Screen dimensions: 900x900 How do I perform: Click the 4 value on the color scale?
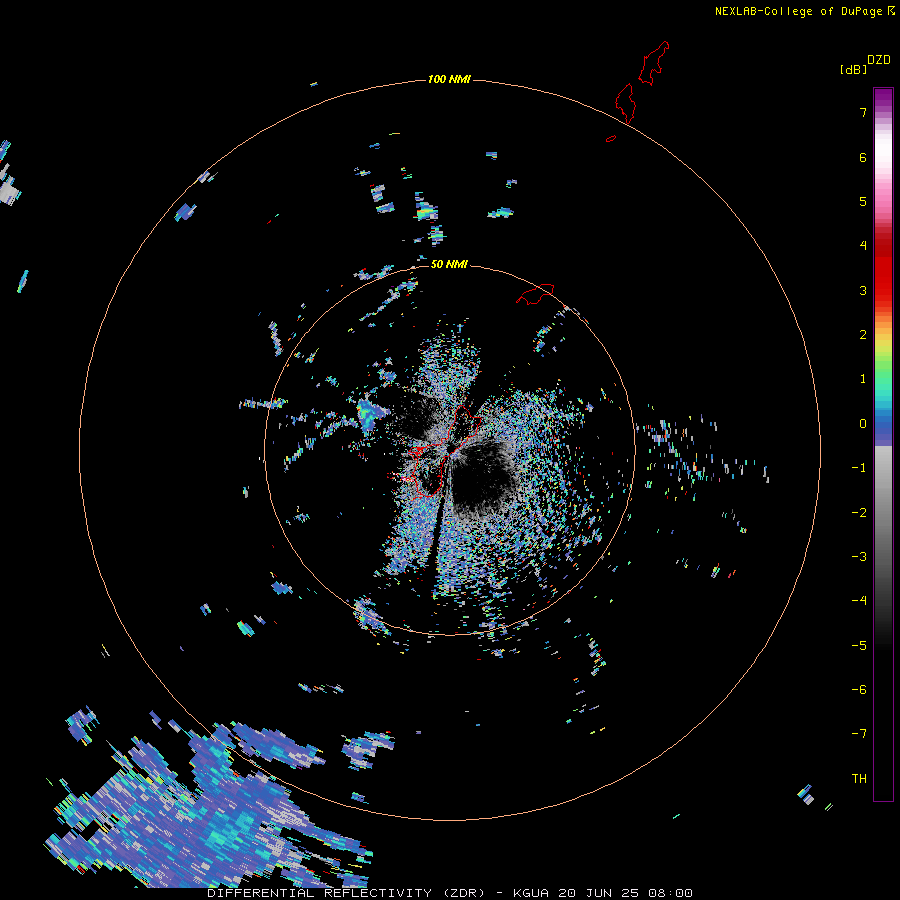coord(863,246)
